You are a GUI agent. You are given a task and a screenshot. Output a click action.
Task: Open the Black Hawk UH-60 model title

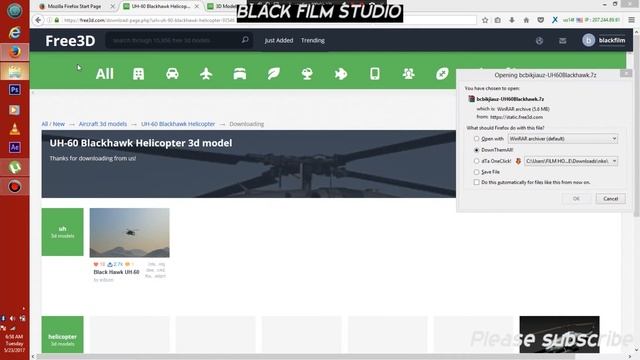(x=116, y=272)
